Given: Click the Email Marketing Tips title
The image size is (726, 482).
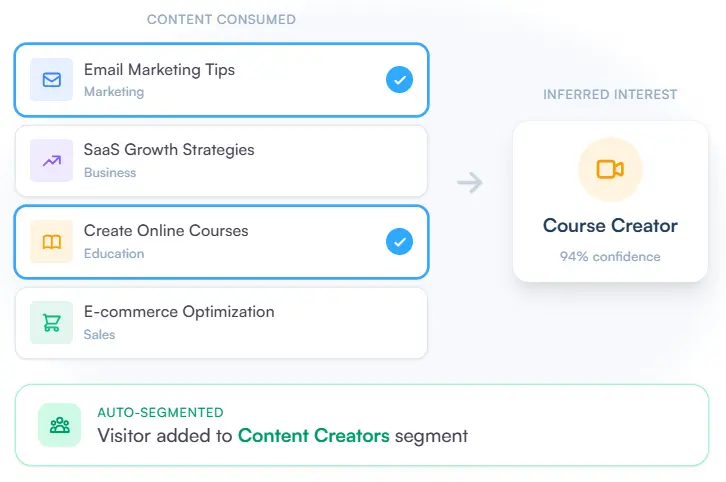Looking at the screenshot, I should point(159,70).
